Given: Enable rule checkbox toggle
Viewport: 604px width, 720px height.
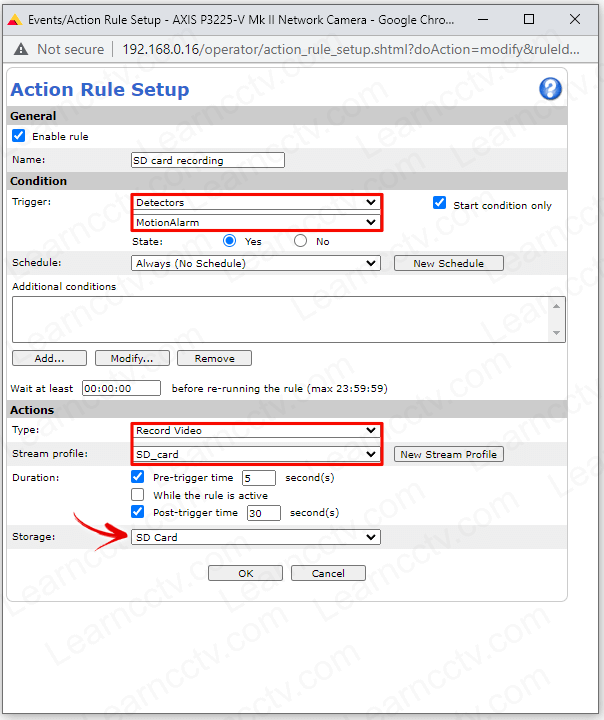Looking at the screenshot, I should point(19,135).
